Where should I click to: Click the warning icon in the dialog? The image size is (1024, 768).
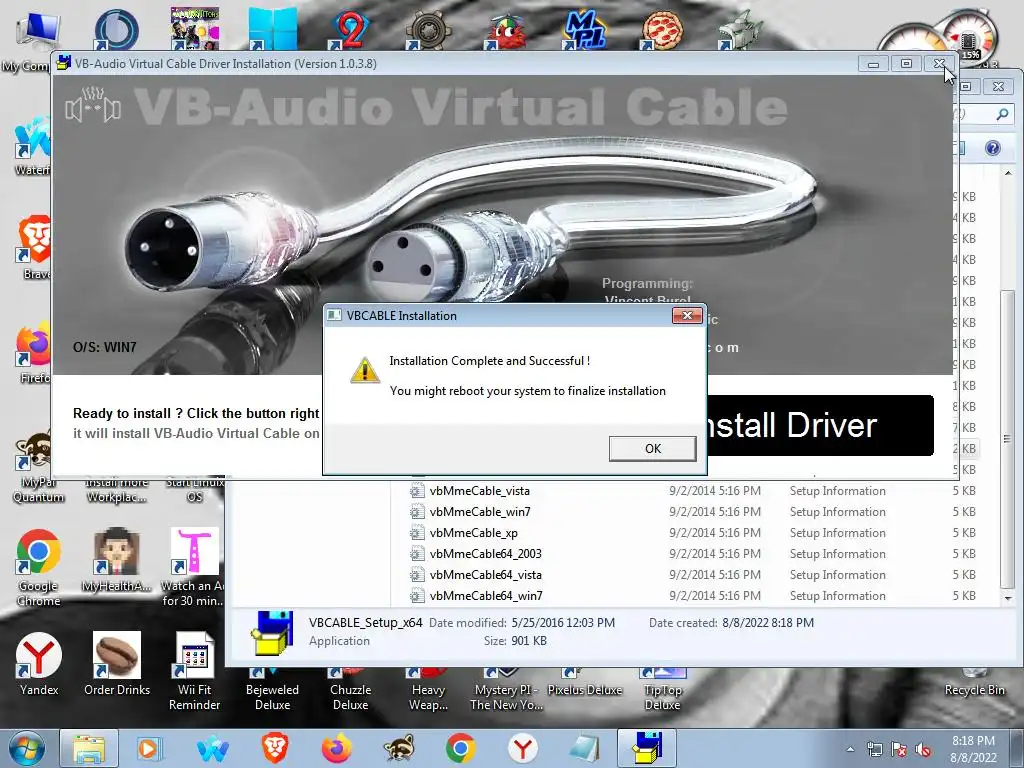[x=365, y=370]
